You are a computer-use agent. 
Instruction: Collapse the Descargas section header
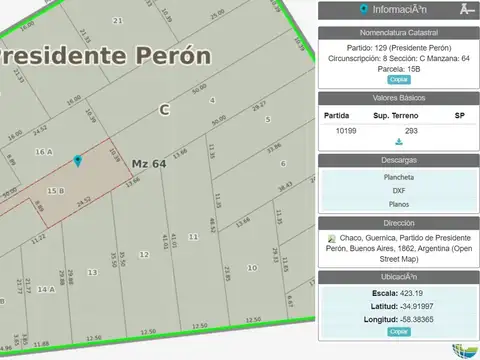coord(399,160)
